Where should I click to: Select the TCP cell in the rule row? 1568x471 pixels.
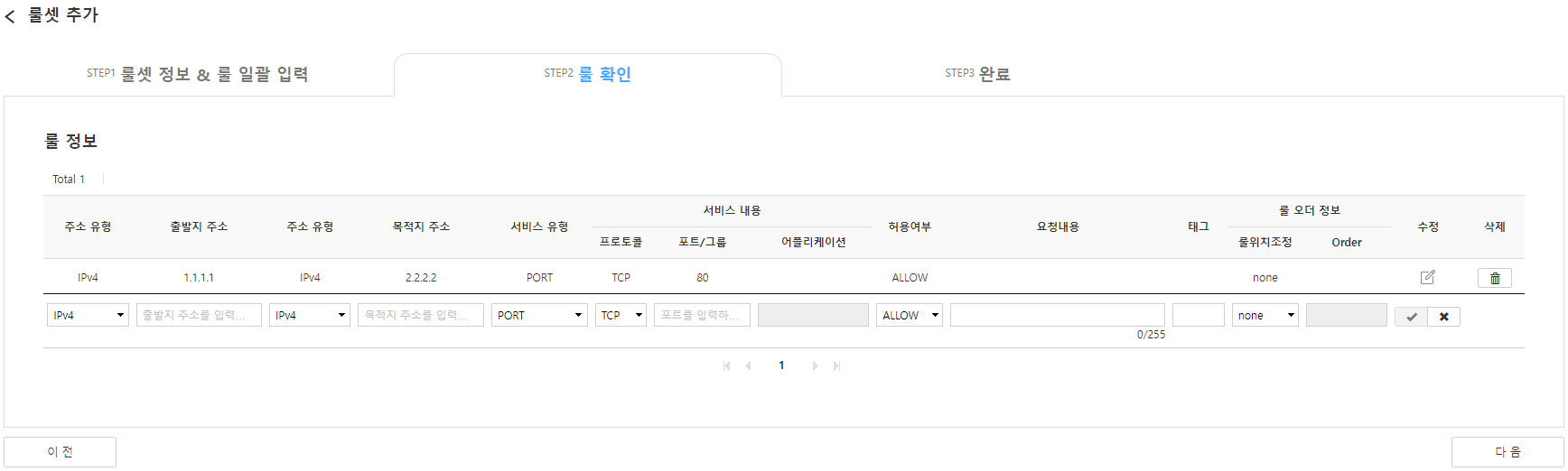click(x=621, y=278)
